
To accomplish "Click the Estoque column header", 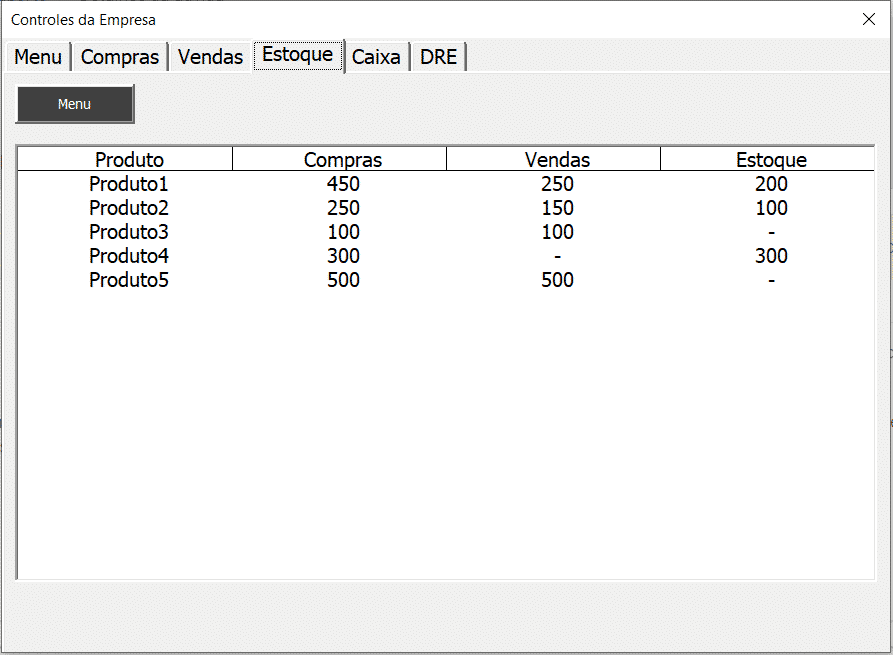I will (770, 159).
